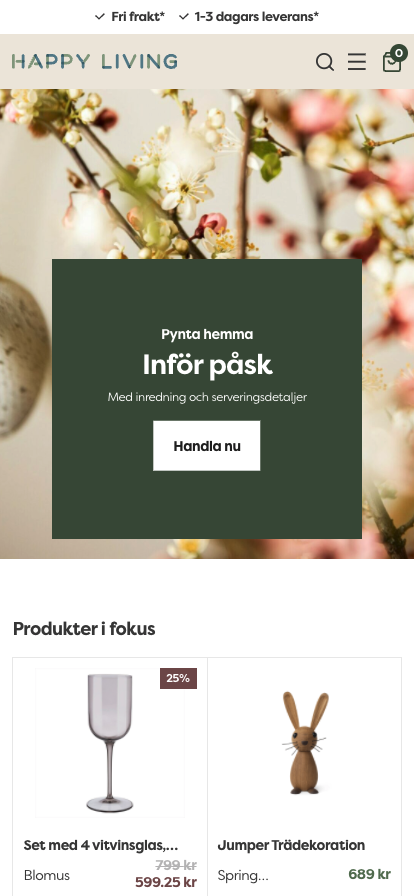Open Set med 4 vitvinsglas product title
The height and width of the screenshot is (896, 414).
(x=101, y=845)
